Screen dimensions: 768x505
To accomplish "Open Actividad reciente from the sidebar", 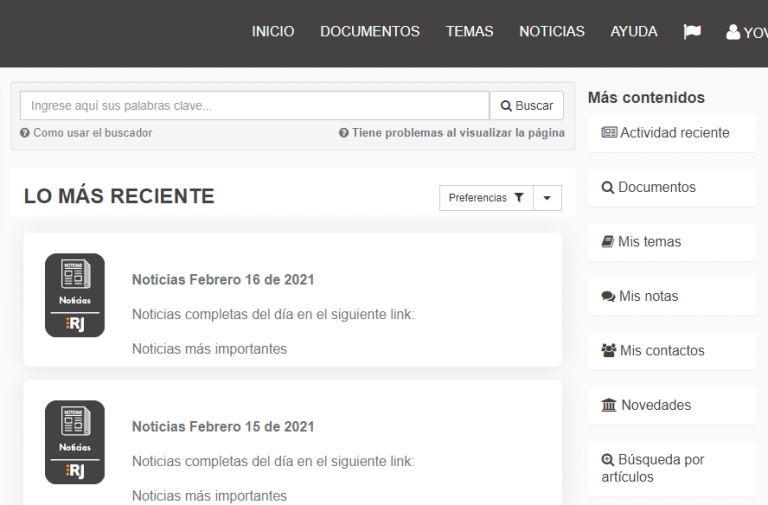I will tap(665, 133).
